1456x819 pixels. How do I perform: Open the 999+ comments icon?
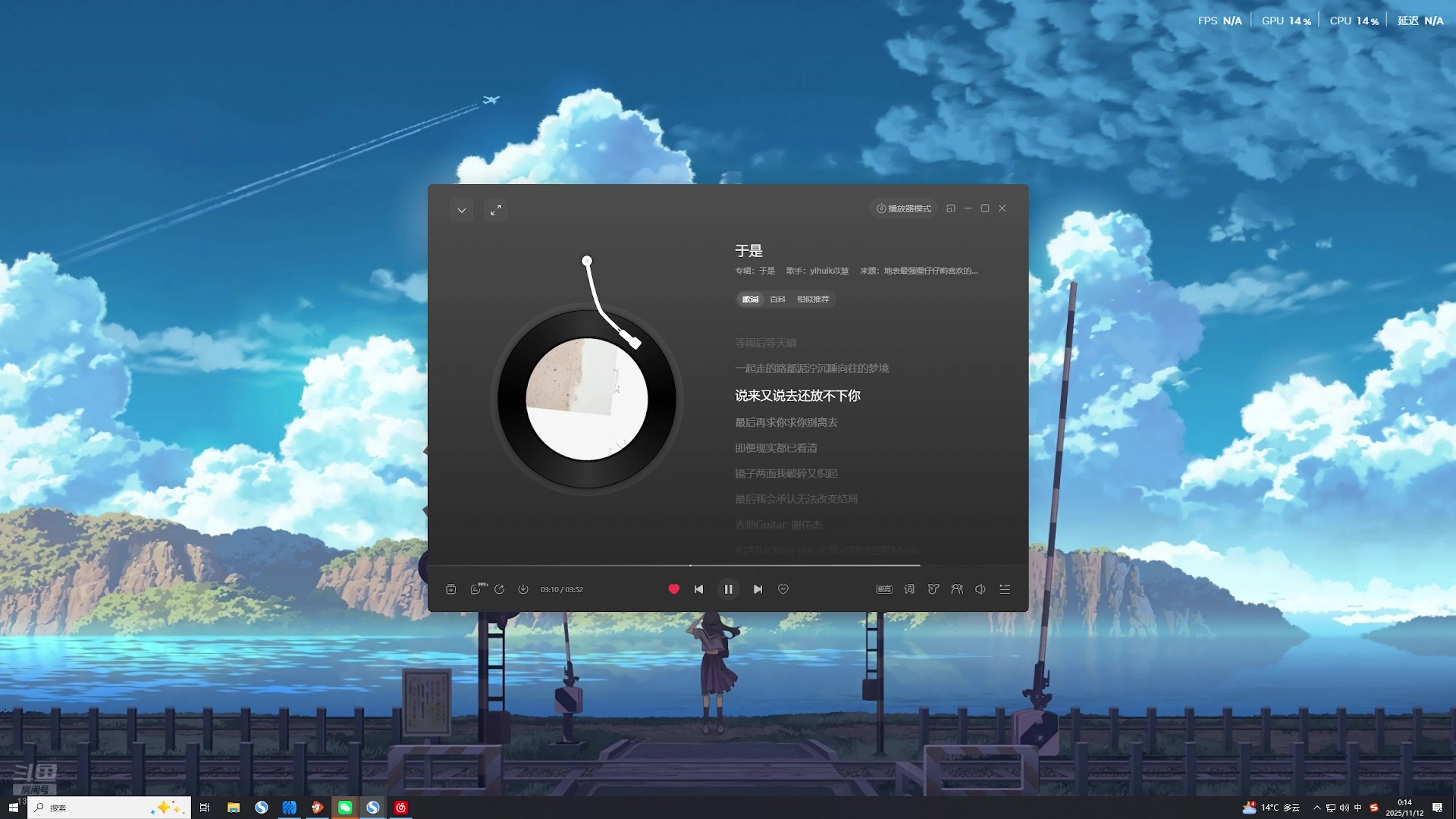coord(476,589)
